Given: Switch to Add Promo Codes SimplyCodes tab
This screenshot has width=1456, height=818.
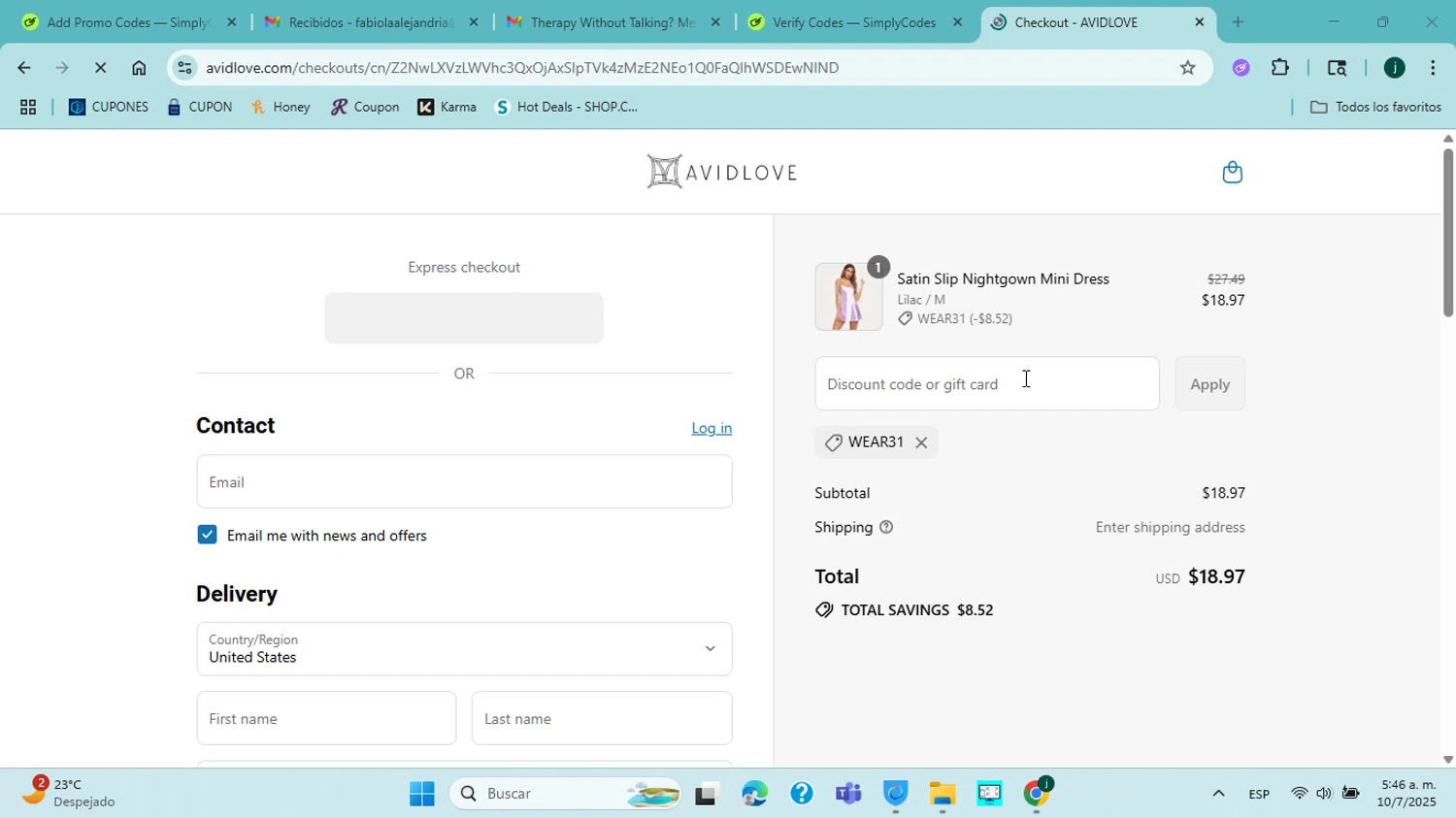Looking at the screenshot, I should click(127, 22).
